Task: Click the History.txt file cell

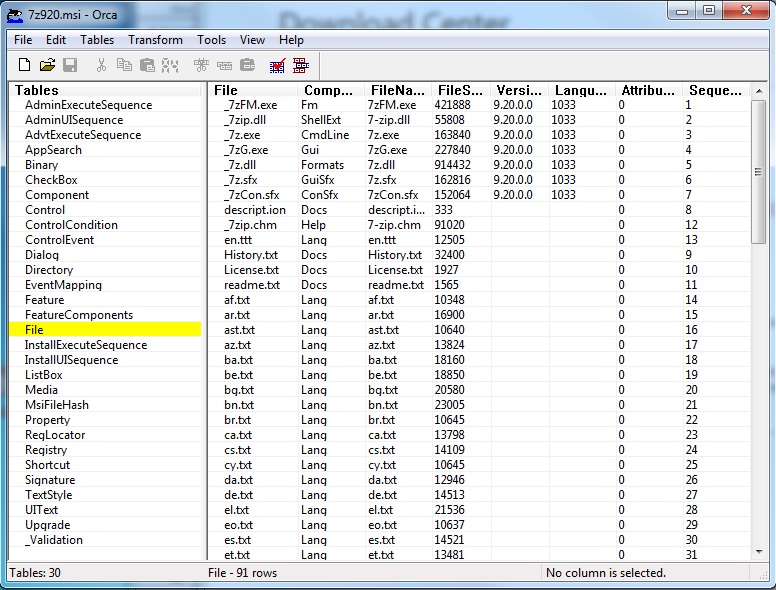Action: click(x=251, y=255)
